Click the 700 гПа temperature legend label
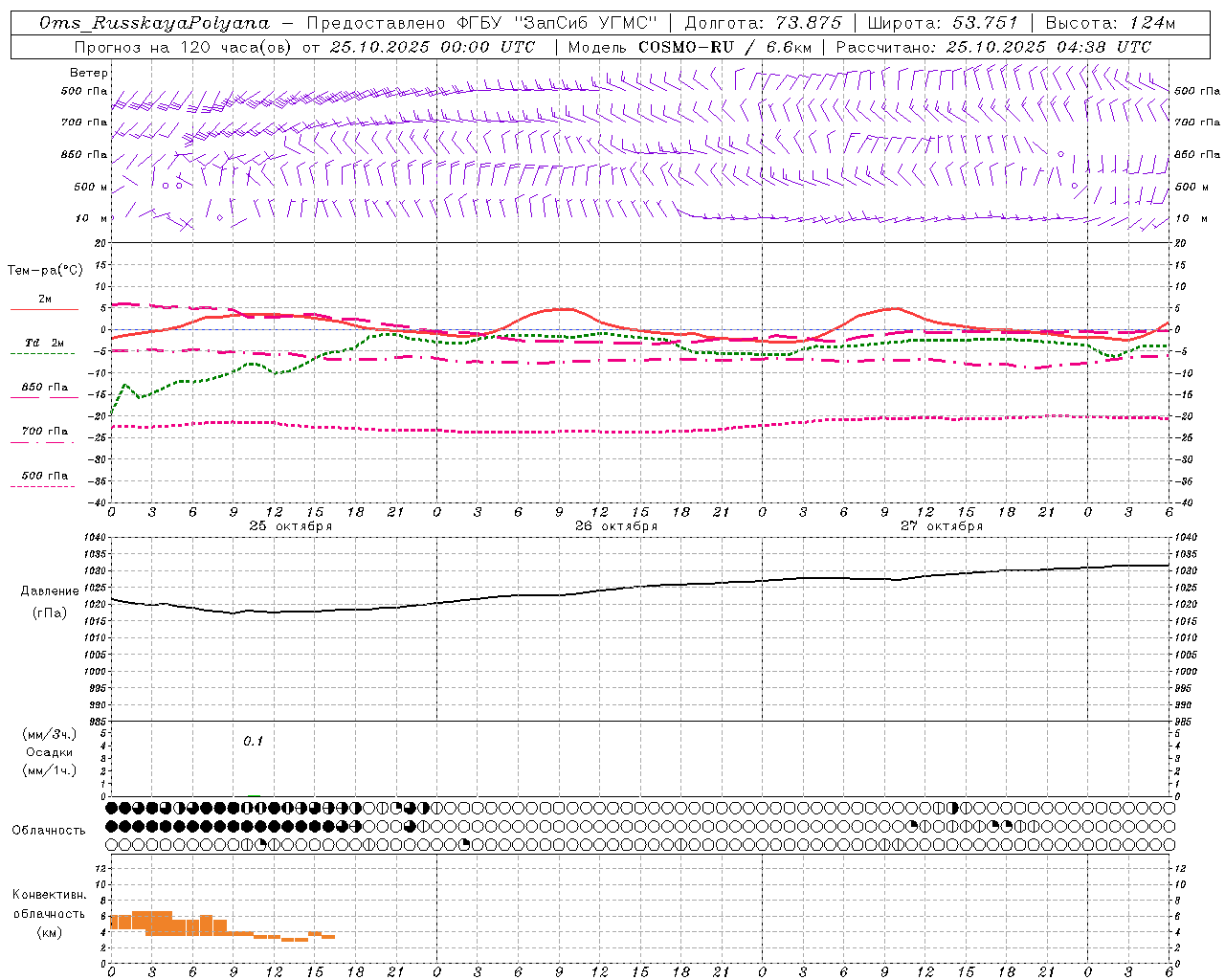The height and width of the screenshot is (980, 1225). [x=45, y=432]
